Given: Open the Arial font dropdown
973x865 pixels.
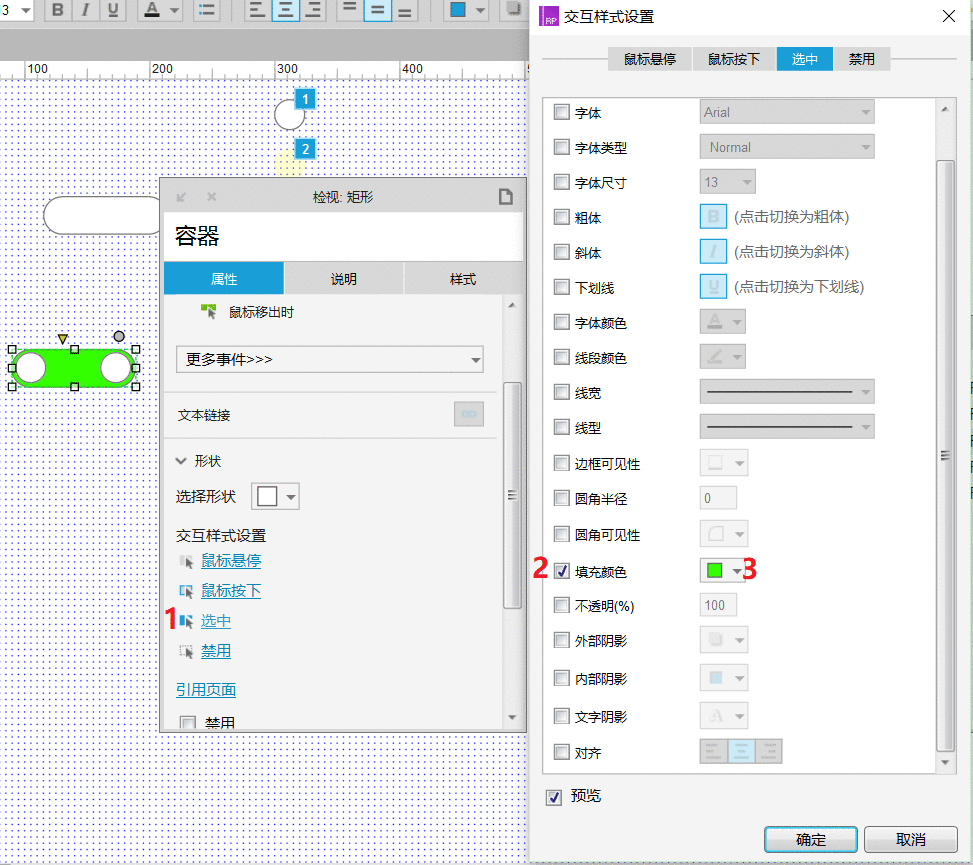Looking at the screenshot, I should (787, 112).
